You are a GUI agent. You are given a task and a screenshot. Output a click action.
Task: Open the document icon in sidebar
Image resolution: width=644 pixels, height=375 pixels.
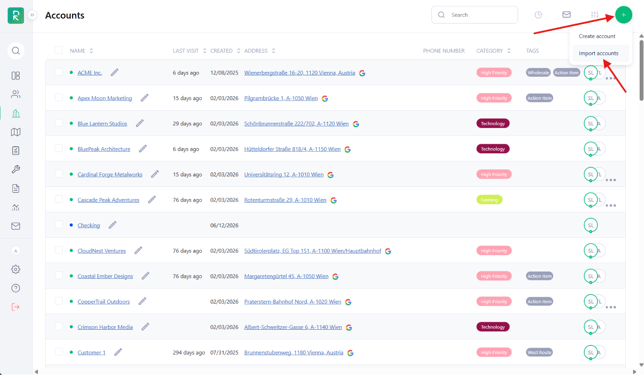(x=16, y=189)
